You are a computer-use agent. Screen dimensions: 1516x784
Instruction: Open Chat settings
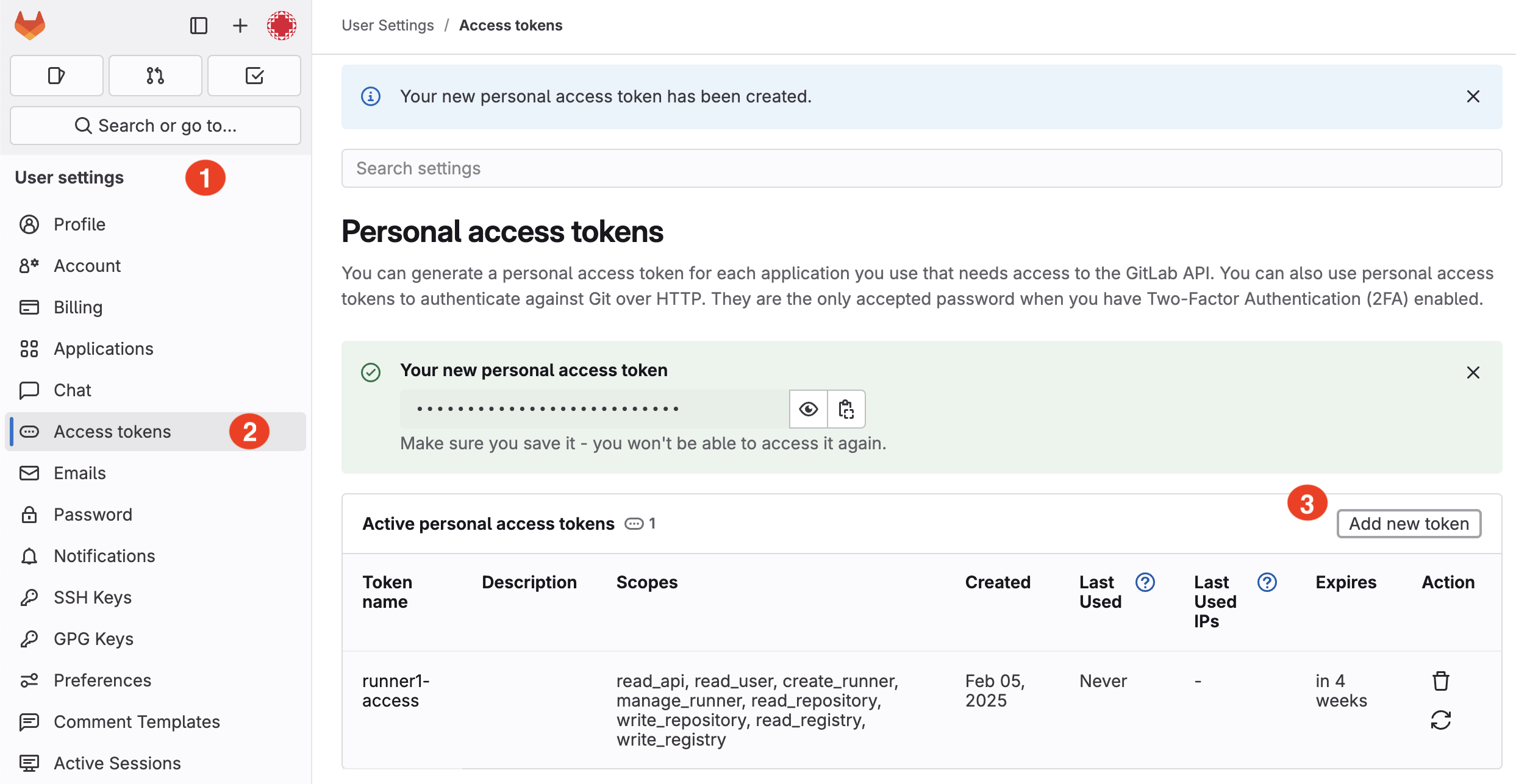click(156, 390)
